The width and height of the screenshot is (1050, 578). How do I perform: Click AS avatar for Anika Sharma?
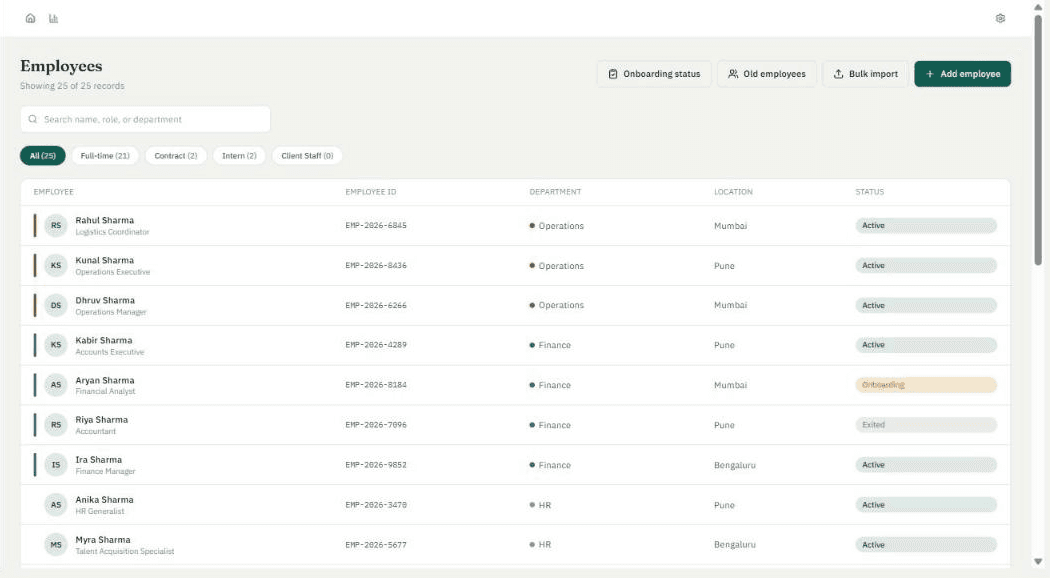(56, 505)
